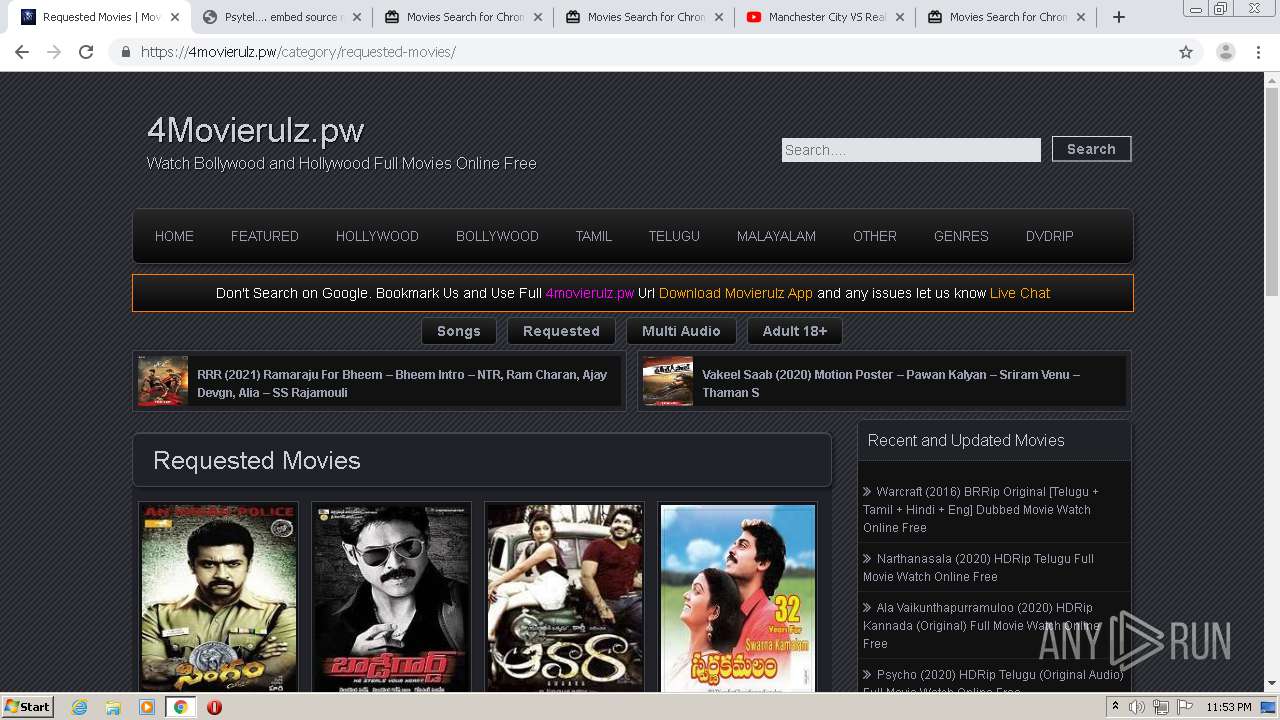Viewport: 1280px width, 720px height.
Task: Open the Bodyguard movie poster
Action: point(392,598)
